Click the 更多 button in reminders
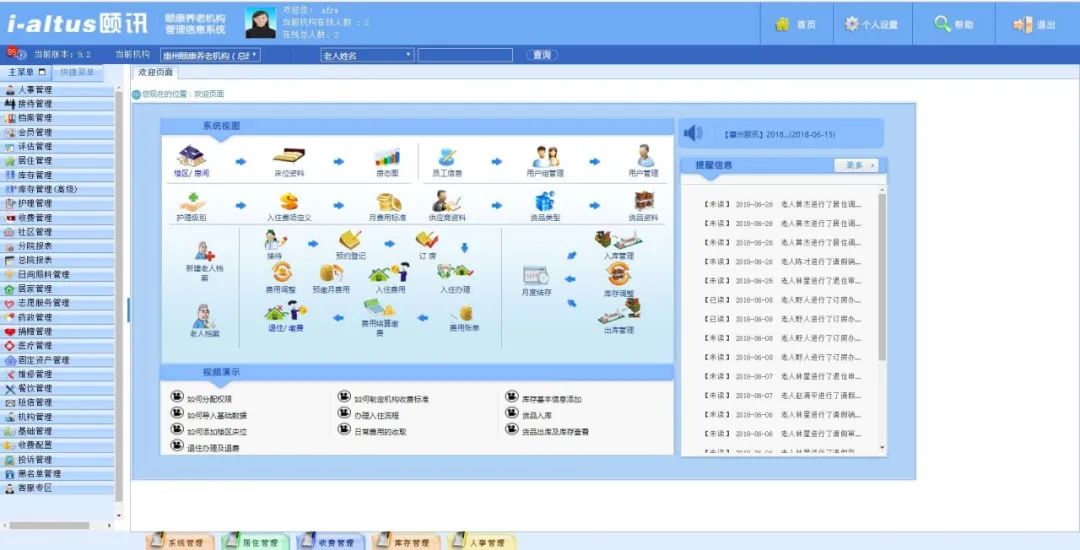1080x550 pixels. pyautogui.click(x=857, y=165)
